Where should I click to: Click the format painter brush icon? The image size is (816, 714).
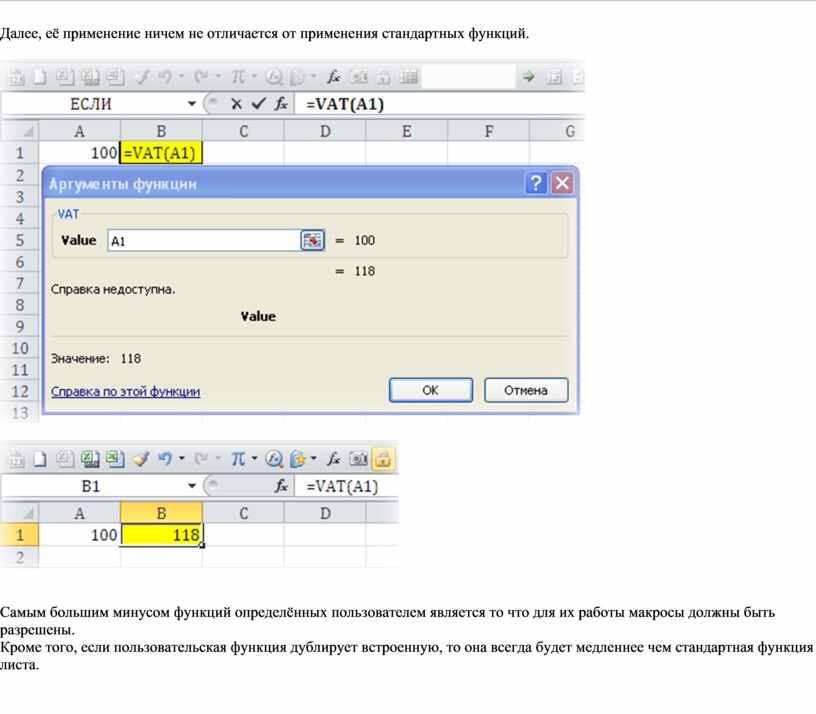pyautogui.click(x=141, y=459)
